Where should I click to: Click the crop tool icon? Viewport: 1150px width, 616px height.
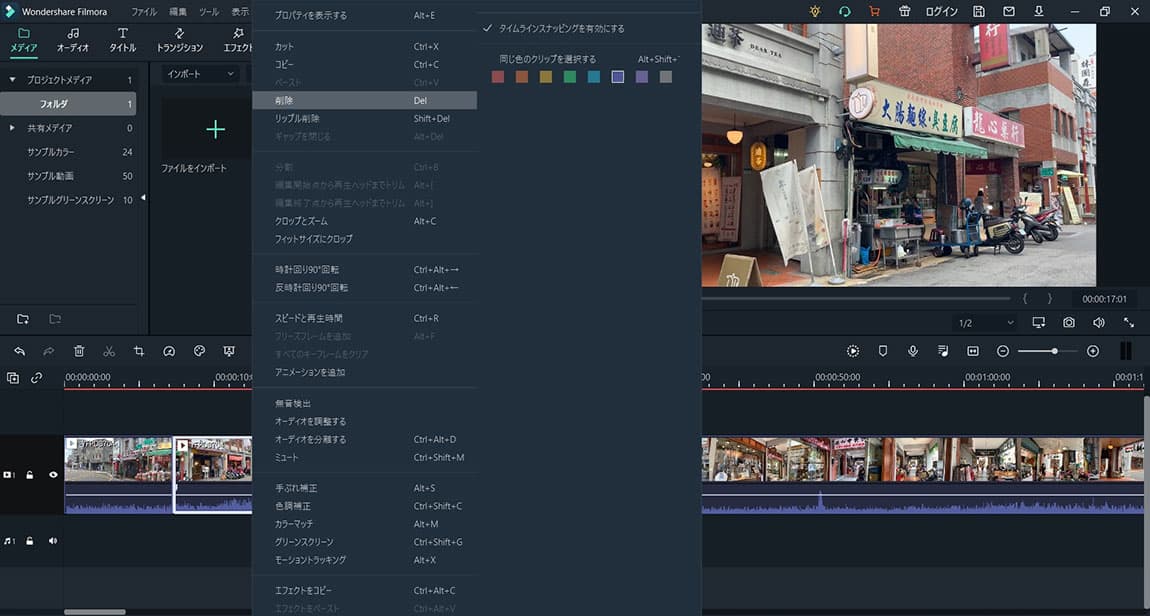(139, 351)
